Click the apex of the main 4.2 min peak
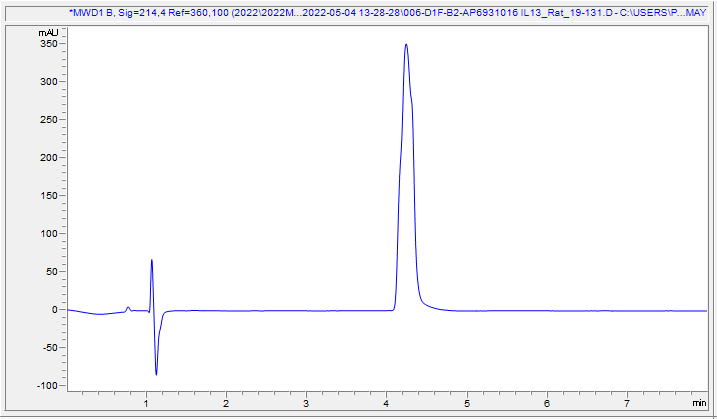Viewport: 717px width, 419px height. click(x=405, y=45)
